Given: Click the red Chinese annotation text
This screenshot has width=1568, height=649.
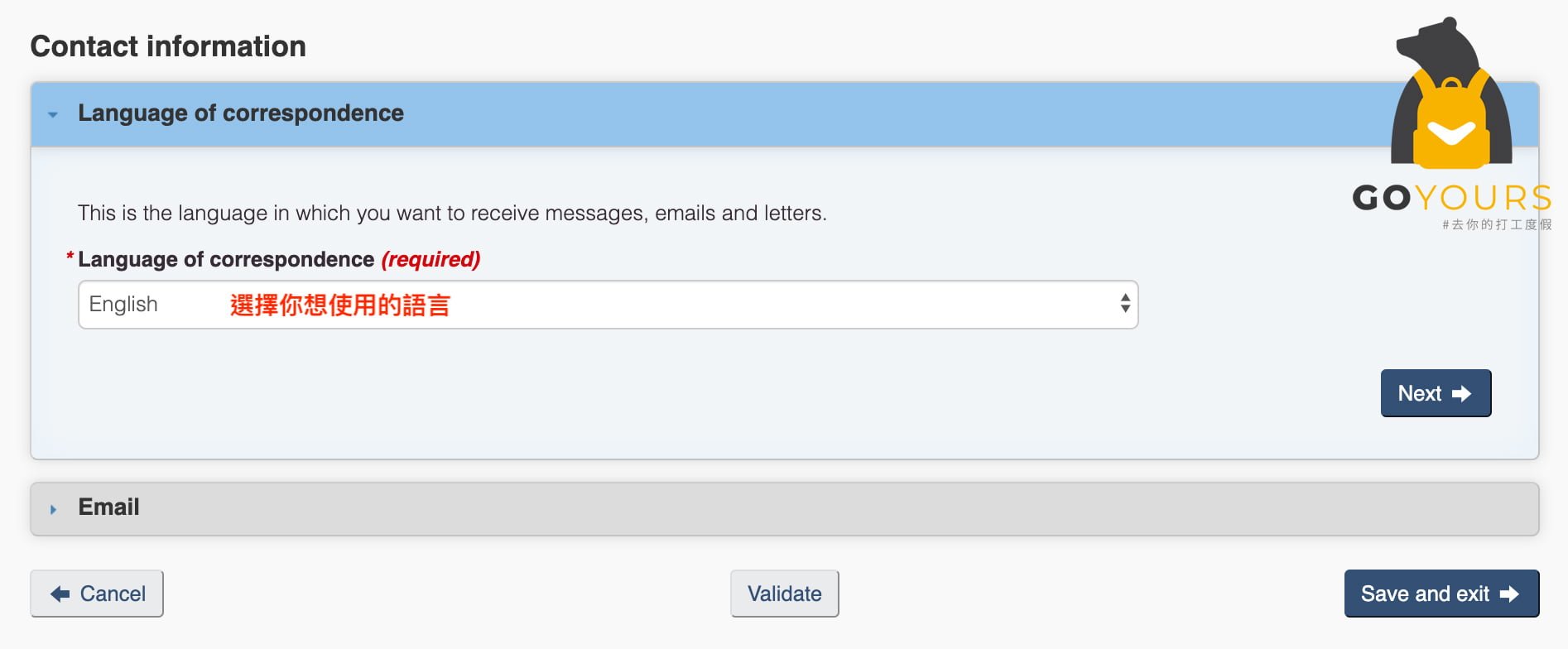Looking at the screenshot, I should (x=339, y=305).
